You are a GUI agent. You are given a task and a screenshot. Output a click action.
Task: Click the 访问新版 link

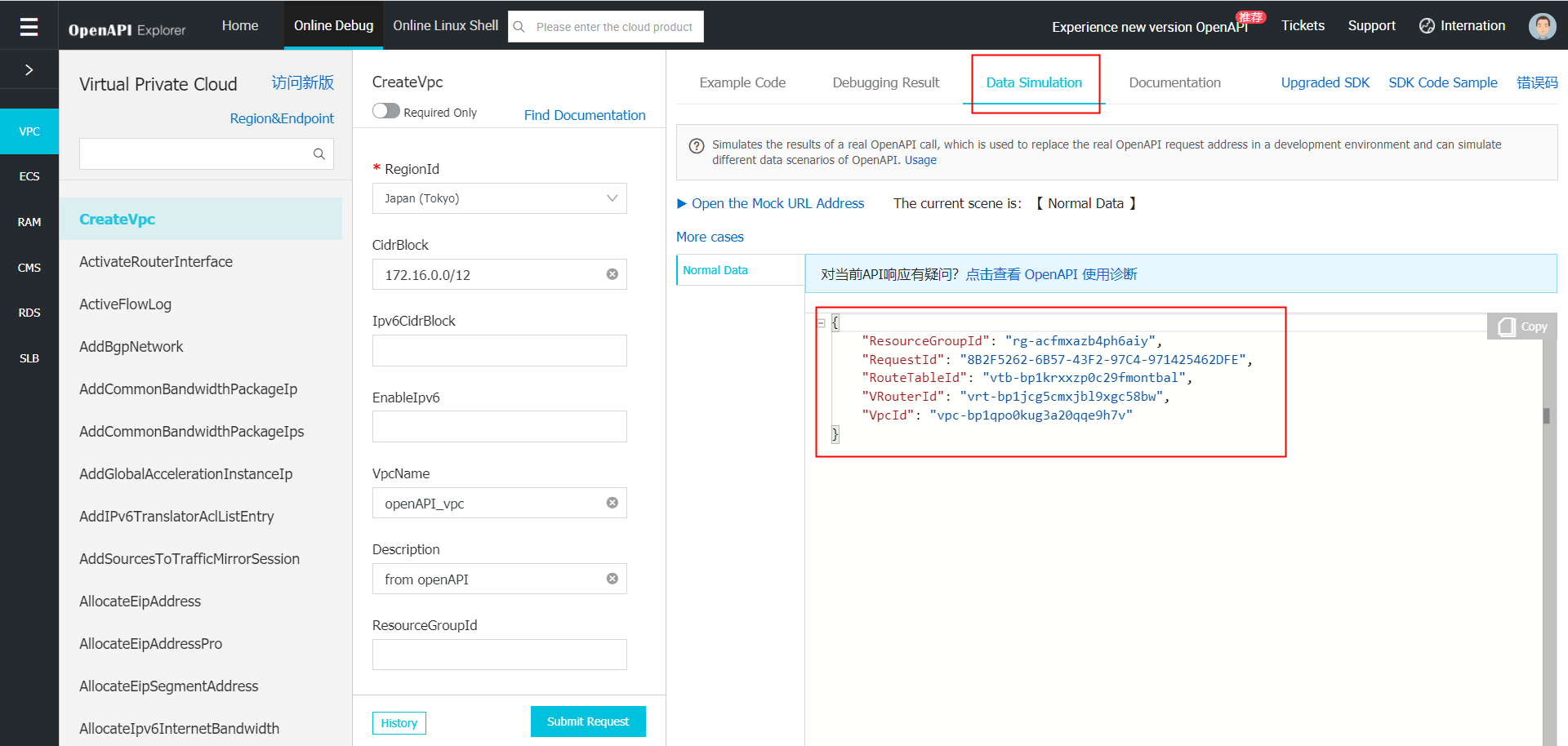(x=302, y=82)
